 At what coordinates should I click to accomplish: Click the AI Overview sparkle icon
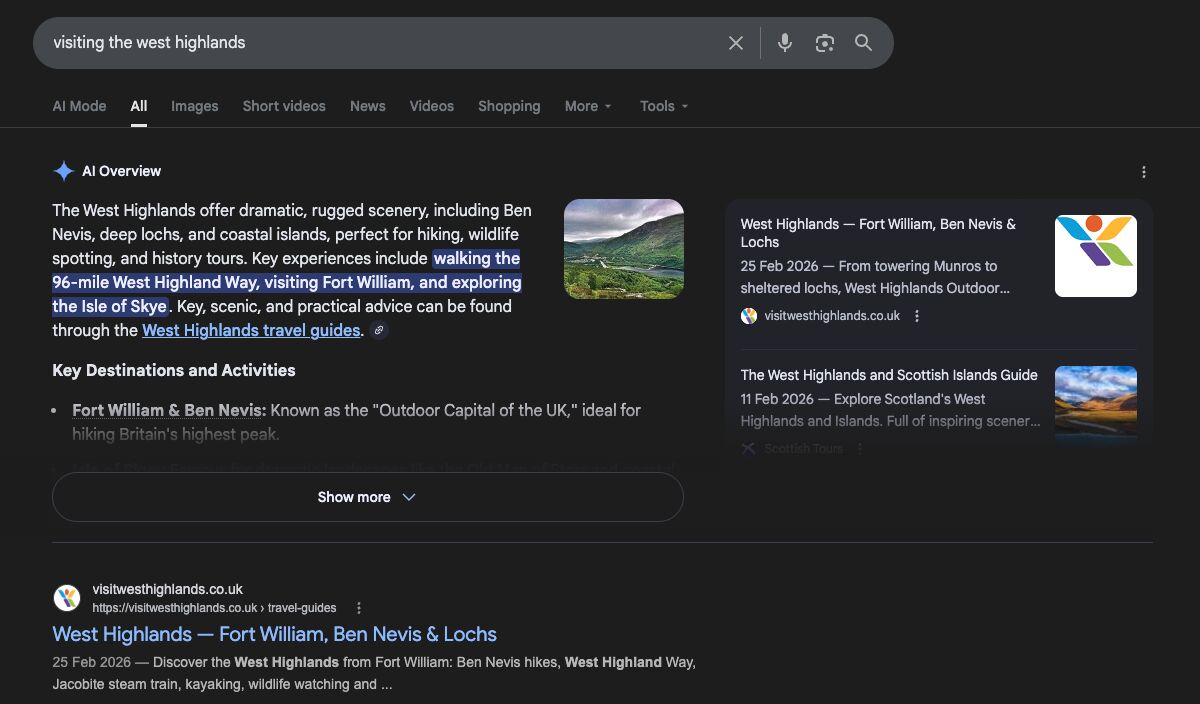point(64,171)
